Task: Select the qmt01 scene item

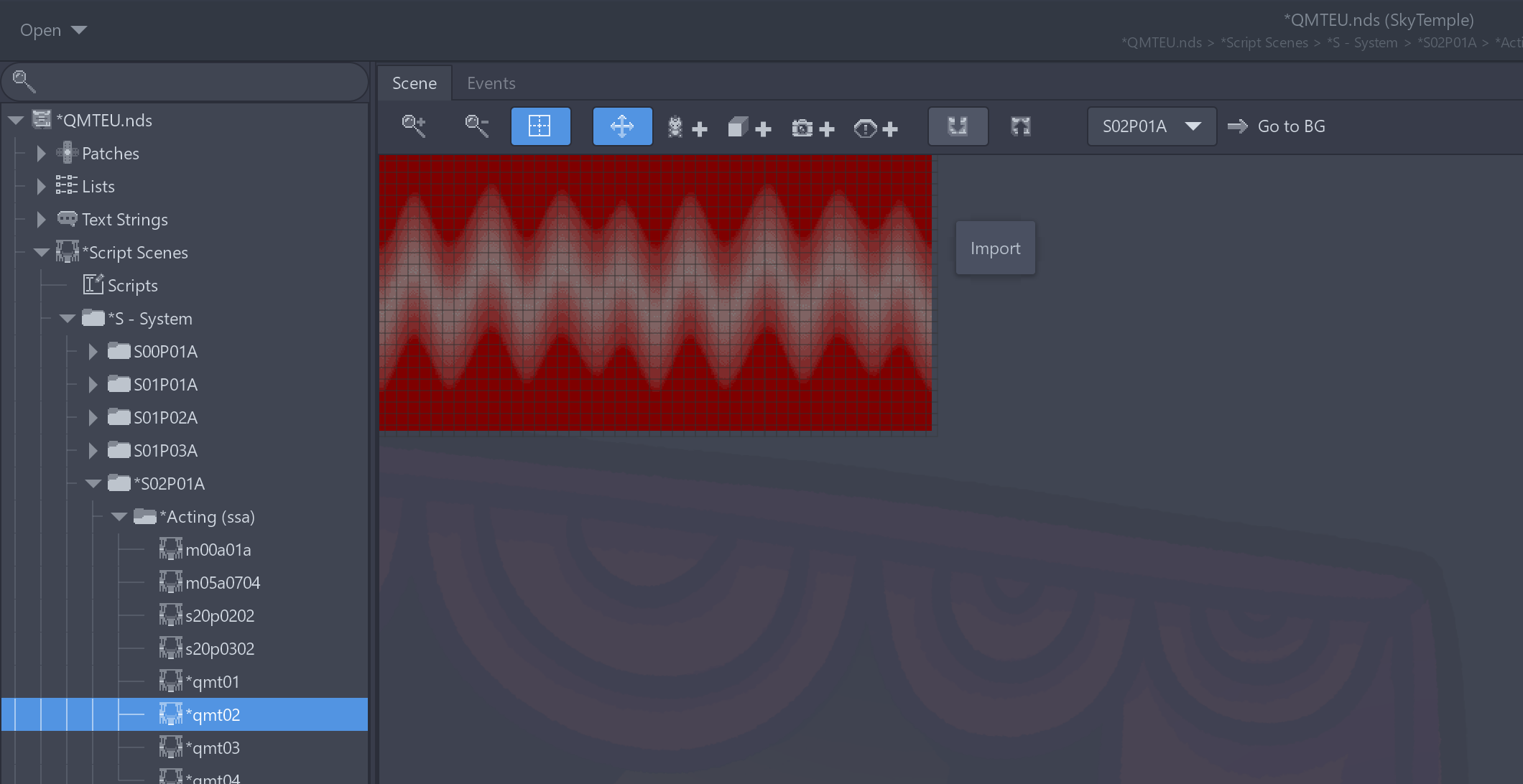Action: pos(213,682)
